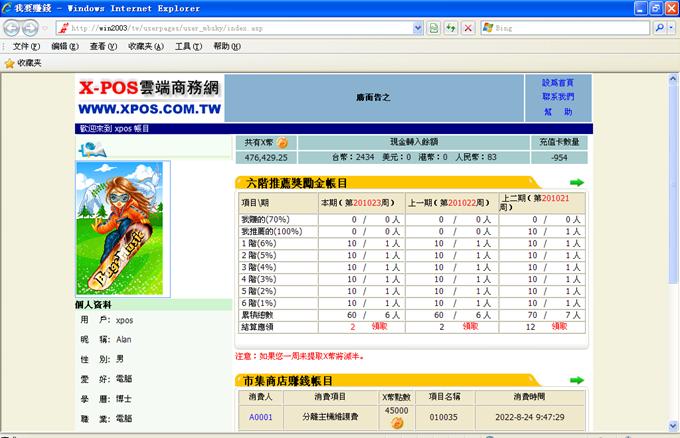Open the 文件 menu
Image resolution: width=680 pixels, height=438 pixels.
click(26, 46)
